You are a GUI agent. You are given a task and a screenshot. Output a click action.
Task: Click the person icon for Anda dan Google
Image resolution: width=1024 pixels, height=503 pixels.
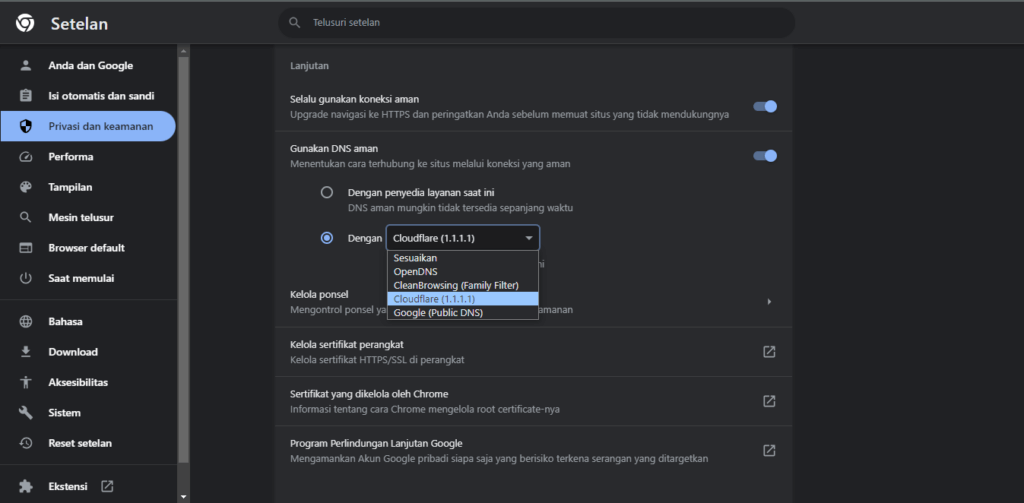click(25, 65)
